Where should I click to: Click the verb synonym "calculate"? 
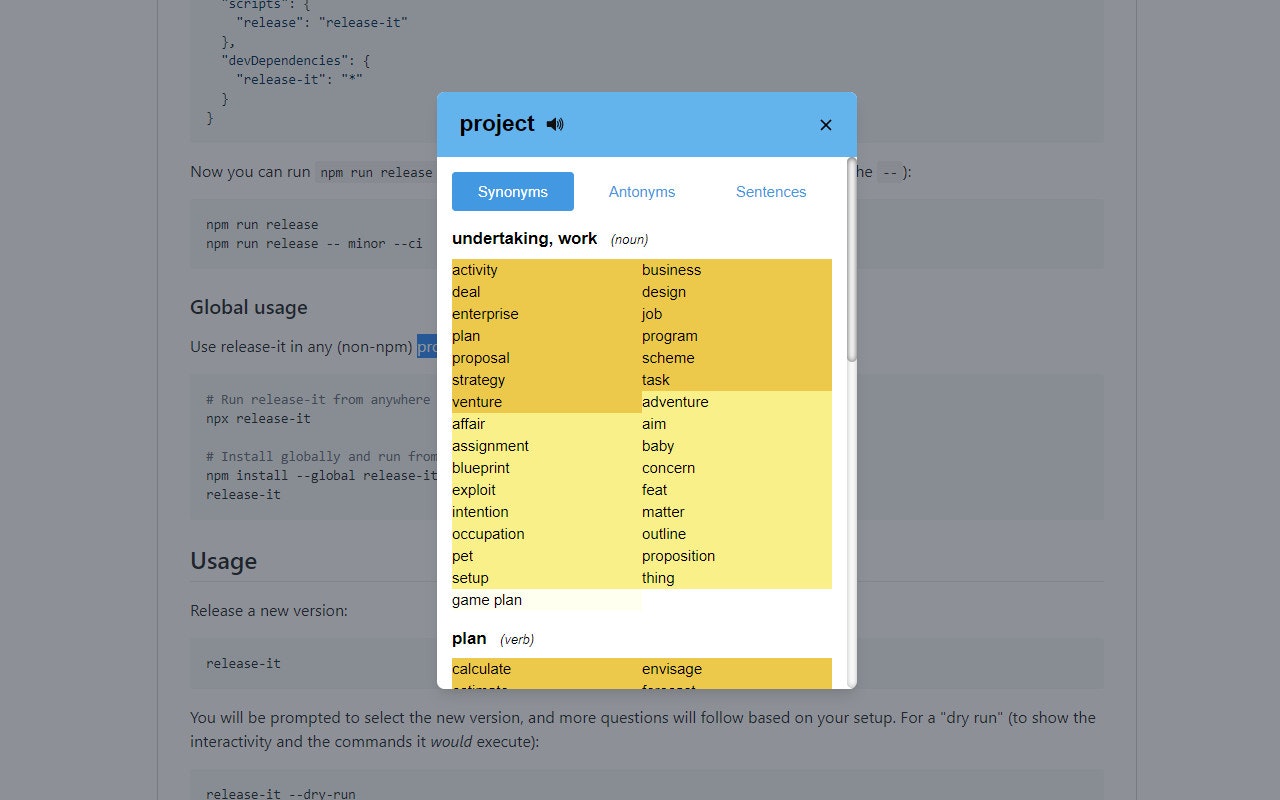point(481,669)
